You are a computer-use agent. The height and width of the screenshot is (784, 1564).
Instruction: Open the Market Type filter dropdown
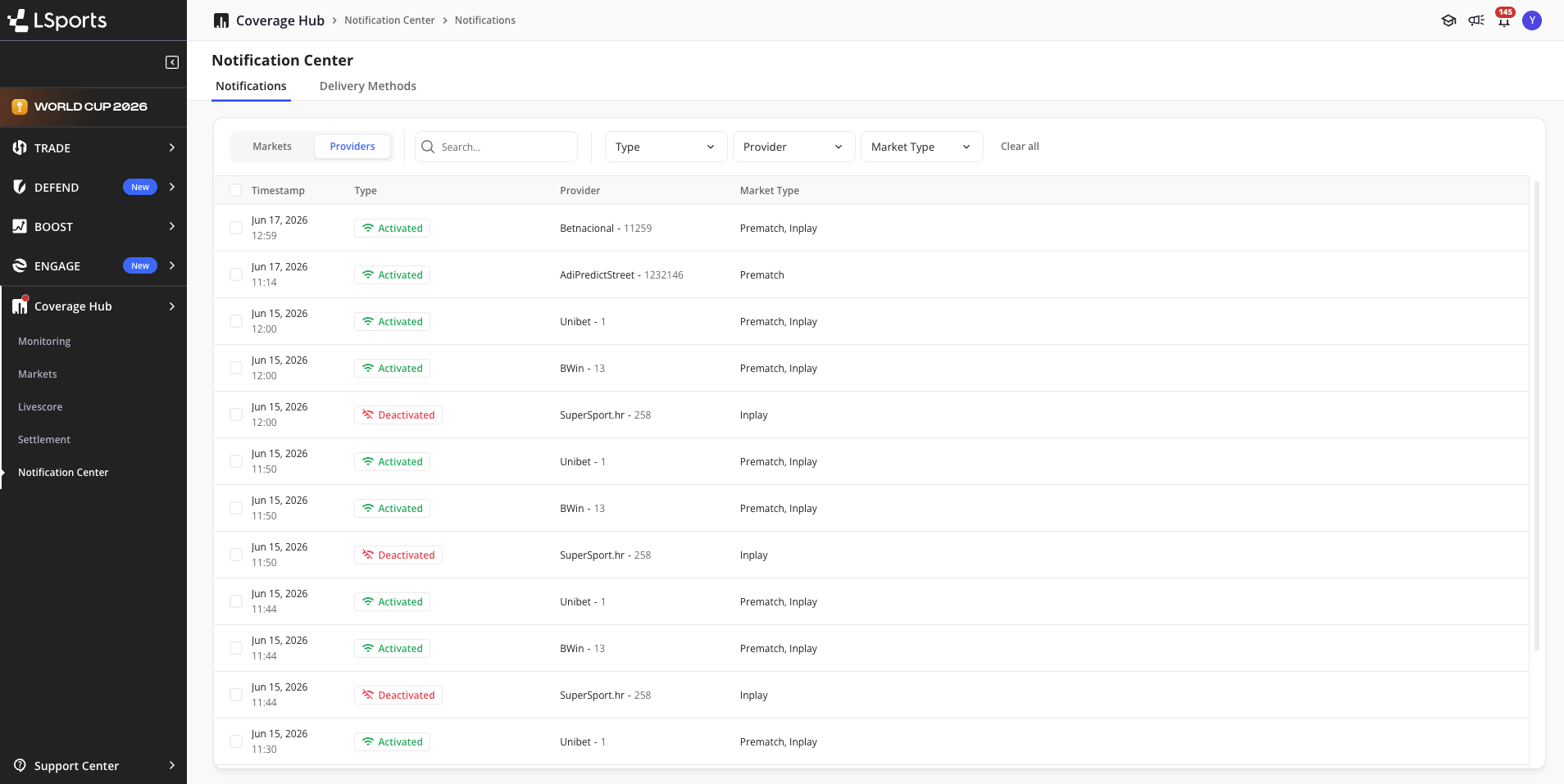[921, 147]
